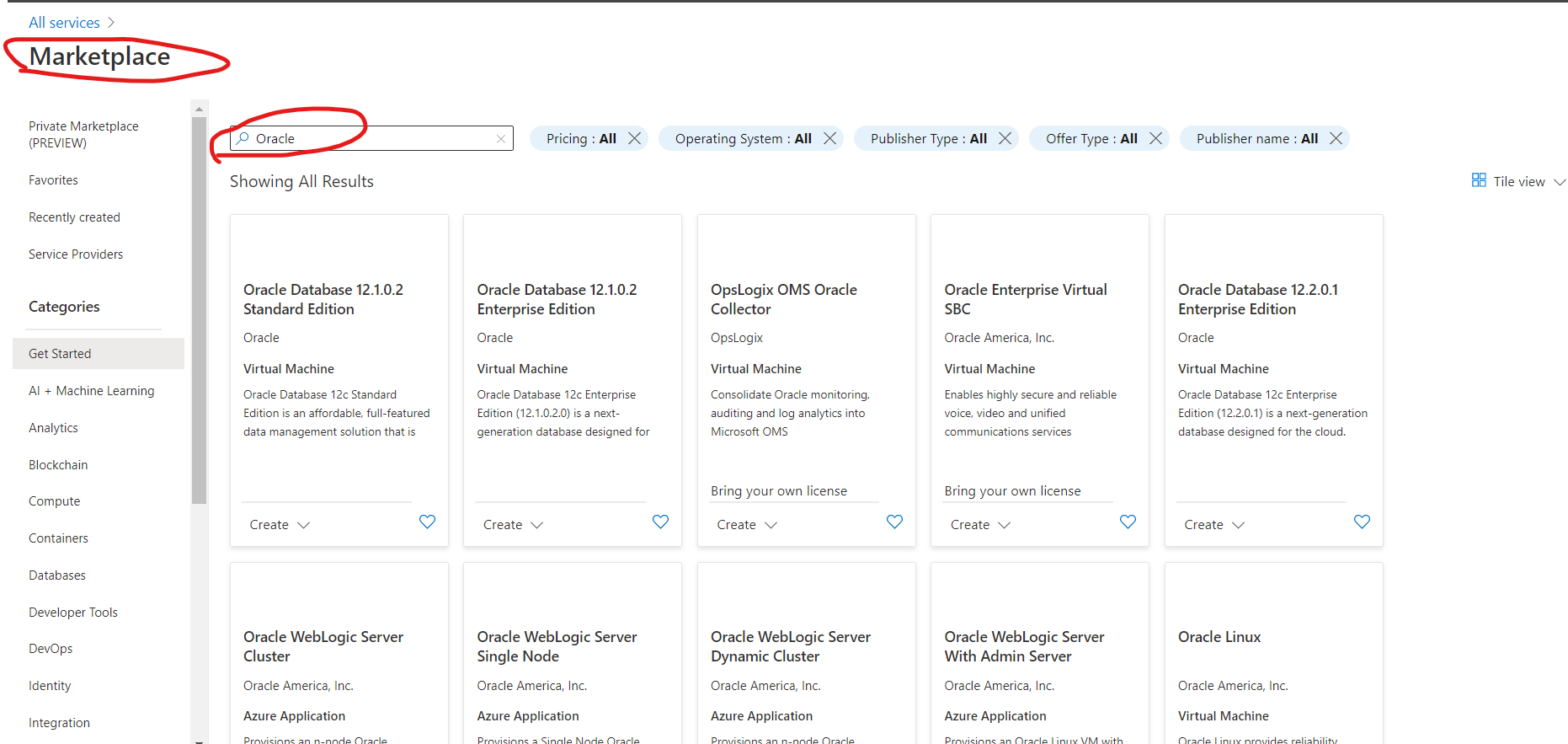1568x744 pixels.
Task: Click the Tile view grid icon
Action: click(1479, 180)
